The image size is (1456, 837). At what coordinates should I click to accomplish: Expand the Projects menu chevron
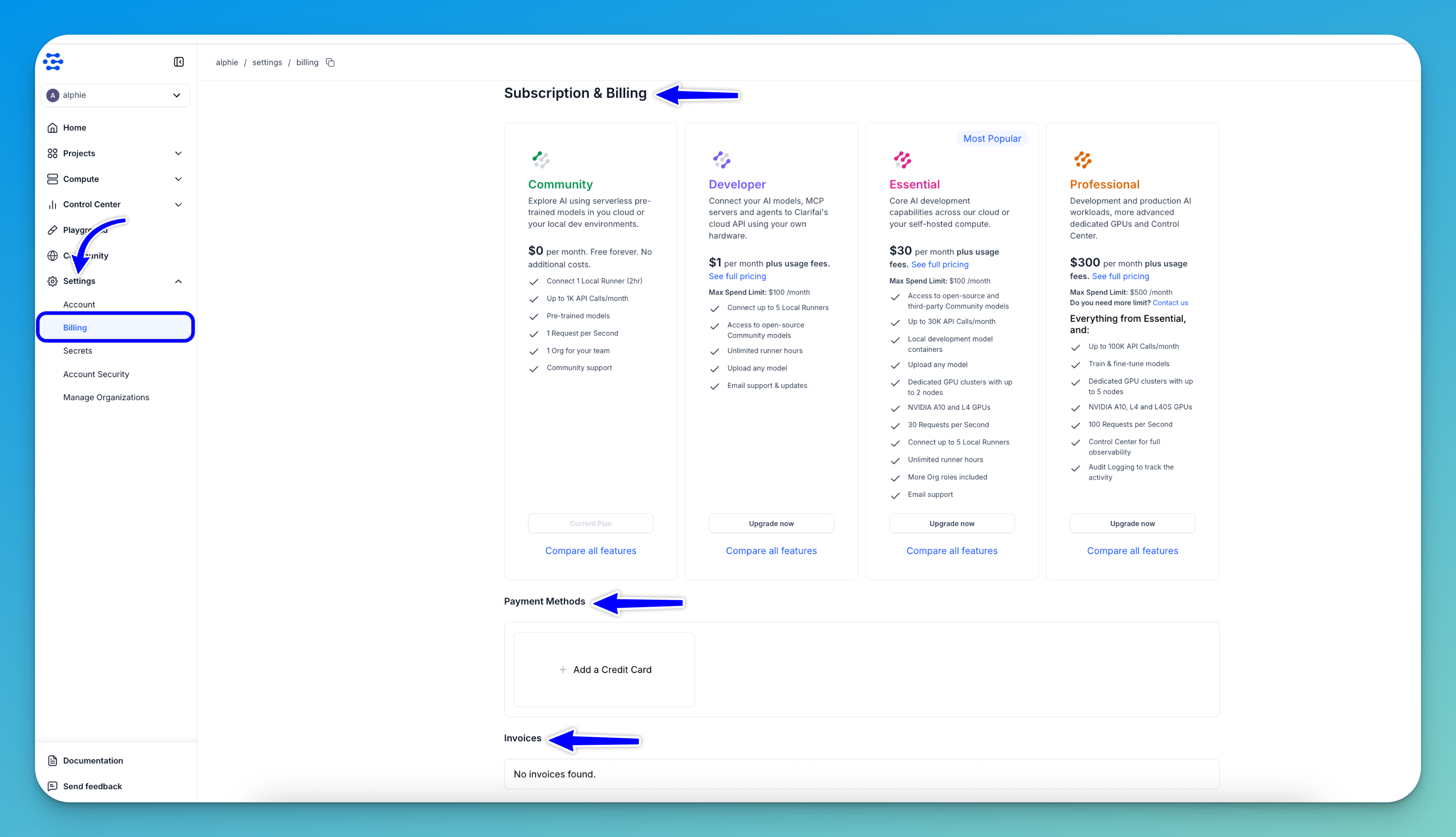178,154
